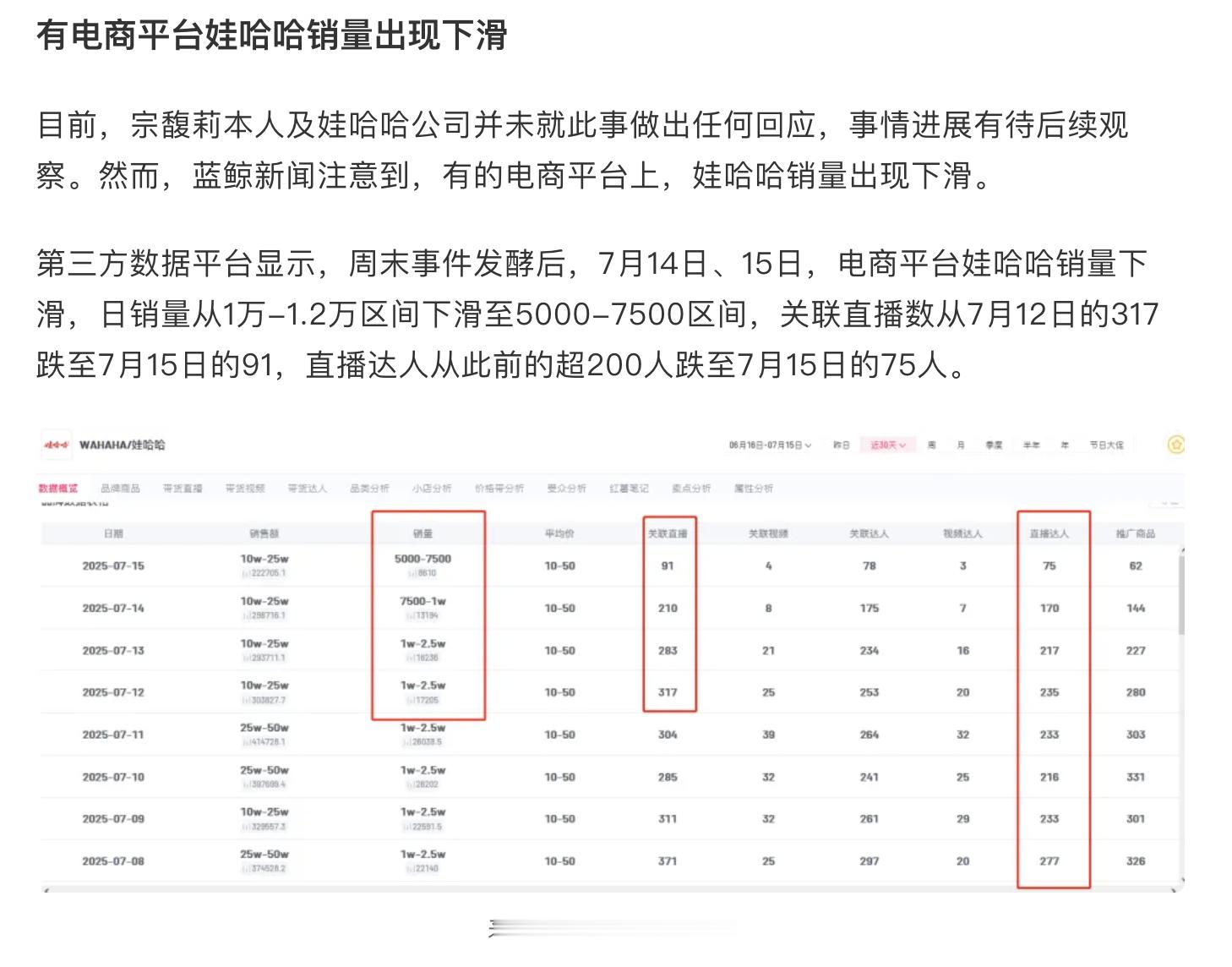The image size is (1232, 967).
Task: Open the 带货直播 tab
Action: 183,489
